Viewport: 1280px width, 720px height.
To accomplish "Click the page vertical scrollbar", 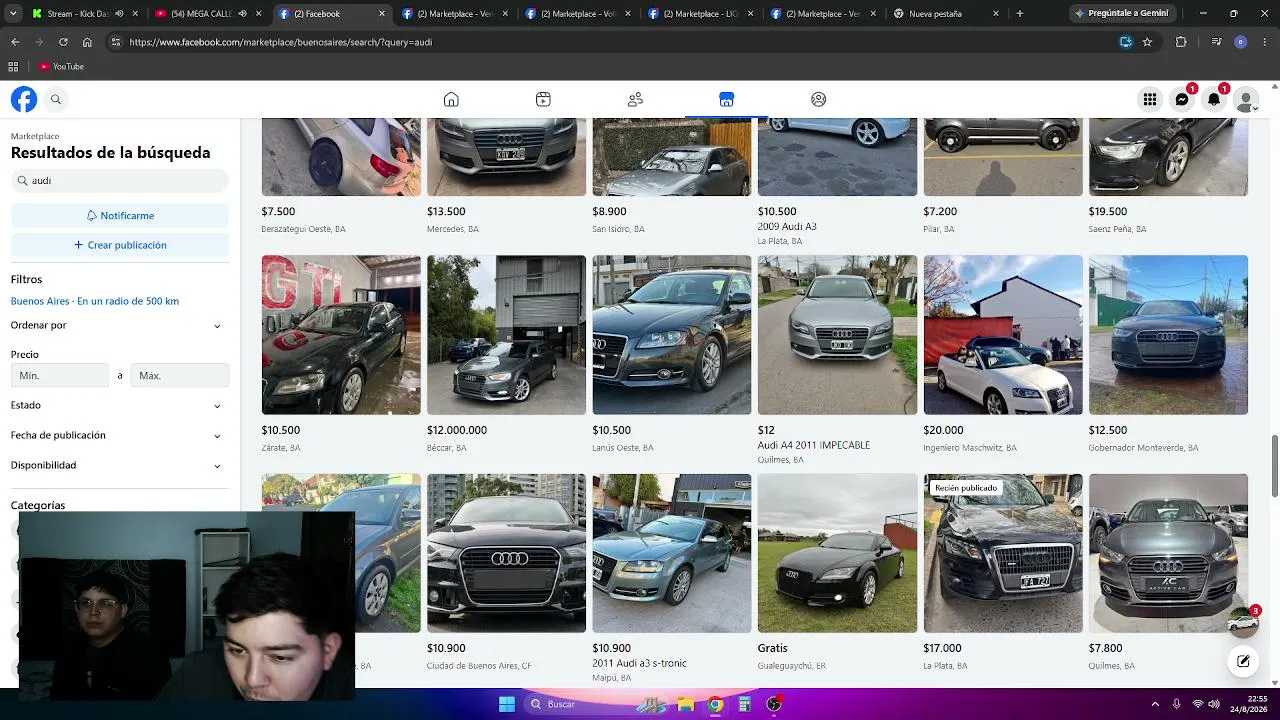I will (1275, 465).
